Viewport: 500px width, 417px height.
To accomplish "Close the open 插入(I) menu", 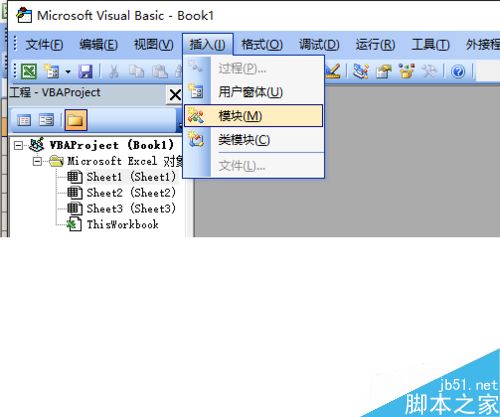I will 207,44.
